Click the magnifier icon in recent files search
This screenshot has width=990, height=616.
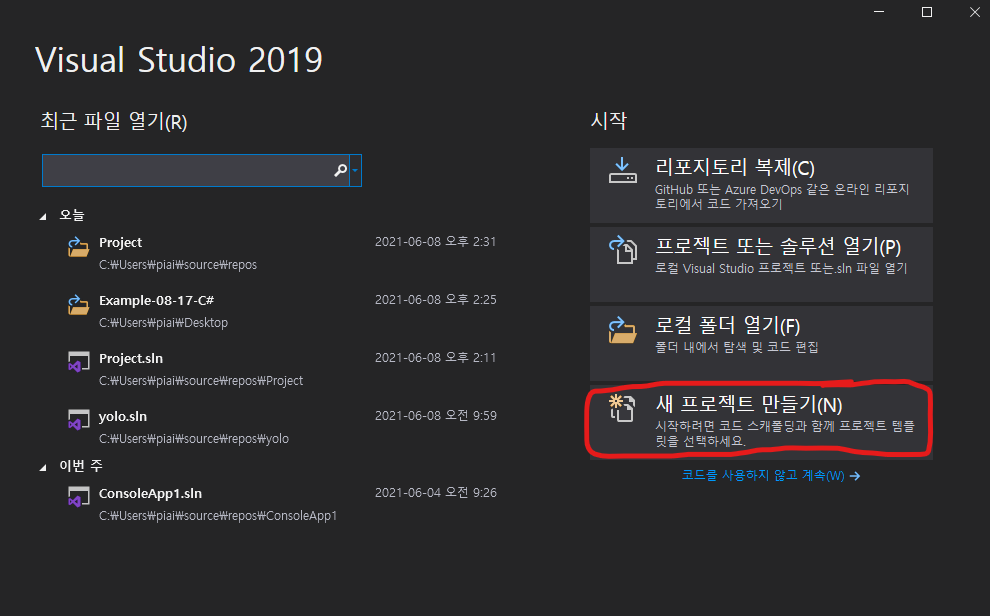point(340,170)
